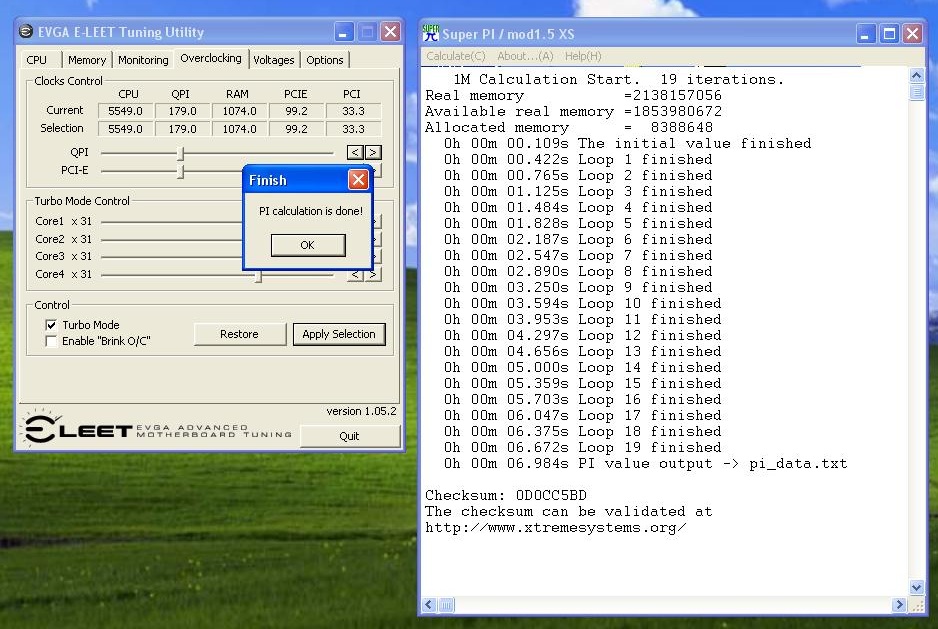
Task: Open About...(A) menu in Super PI
Action: (525, 56)
